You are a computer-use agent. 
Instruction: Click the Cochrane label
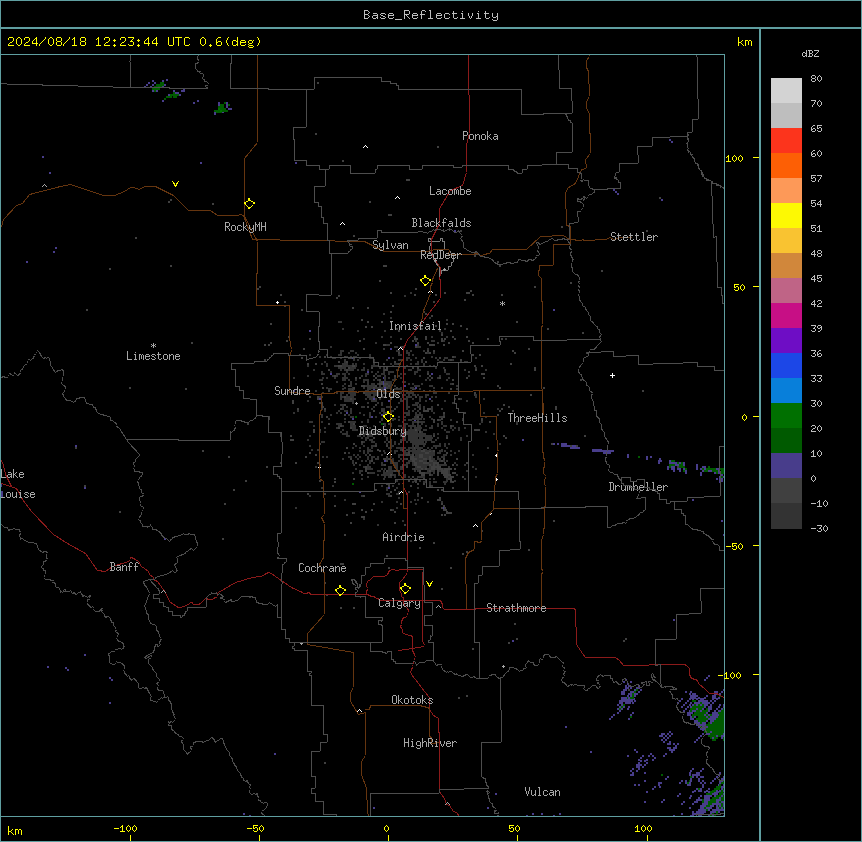click(322, 568)
